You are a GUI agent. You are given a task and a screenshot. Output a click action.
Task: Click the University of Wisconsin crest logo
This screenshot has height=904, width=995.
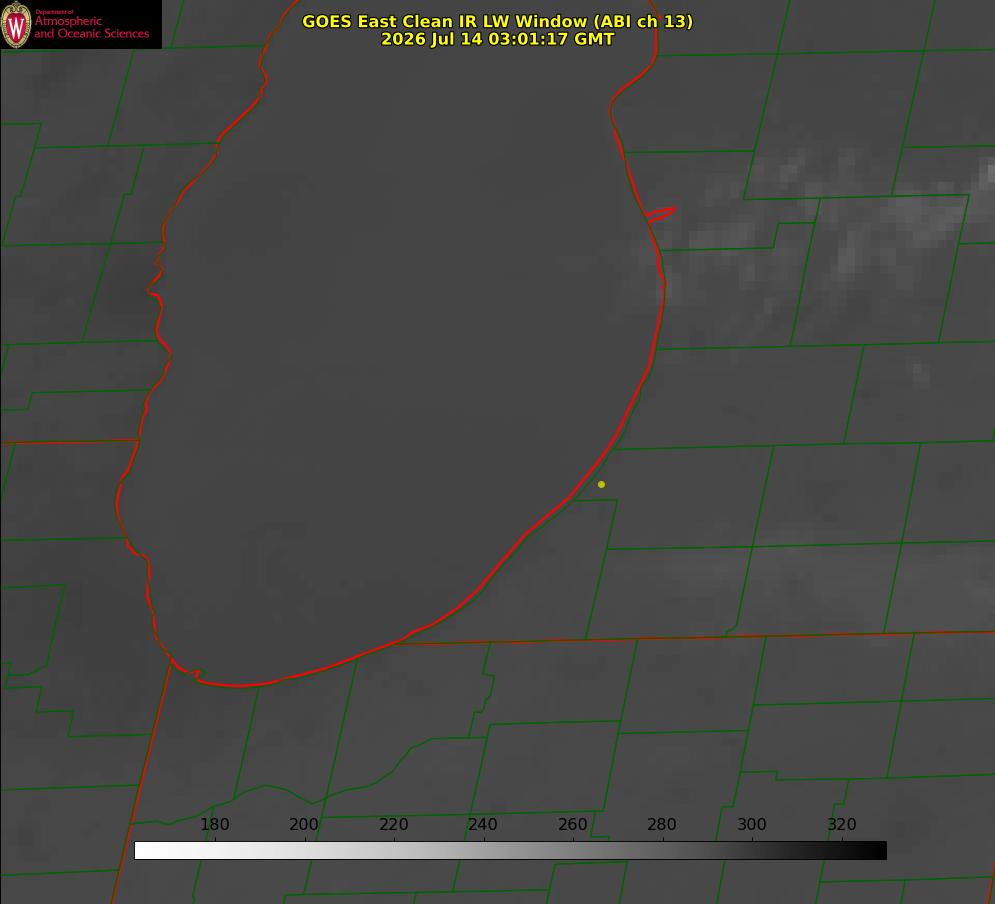pyautogui.click(x=16, y=24)
